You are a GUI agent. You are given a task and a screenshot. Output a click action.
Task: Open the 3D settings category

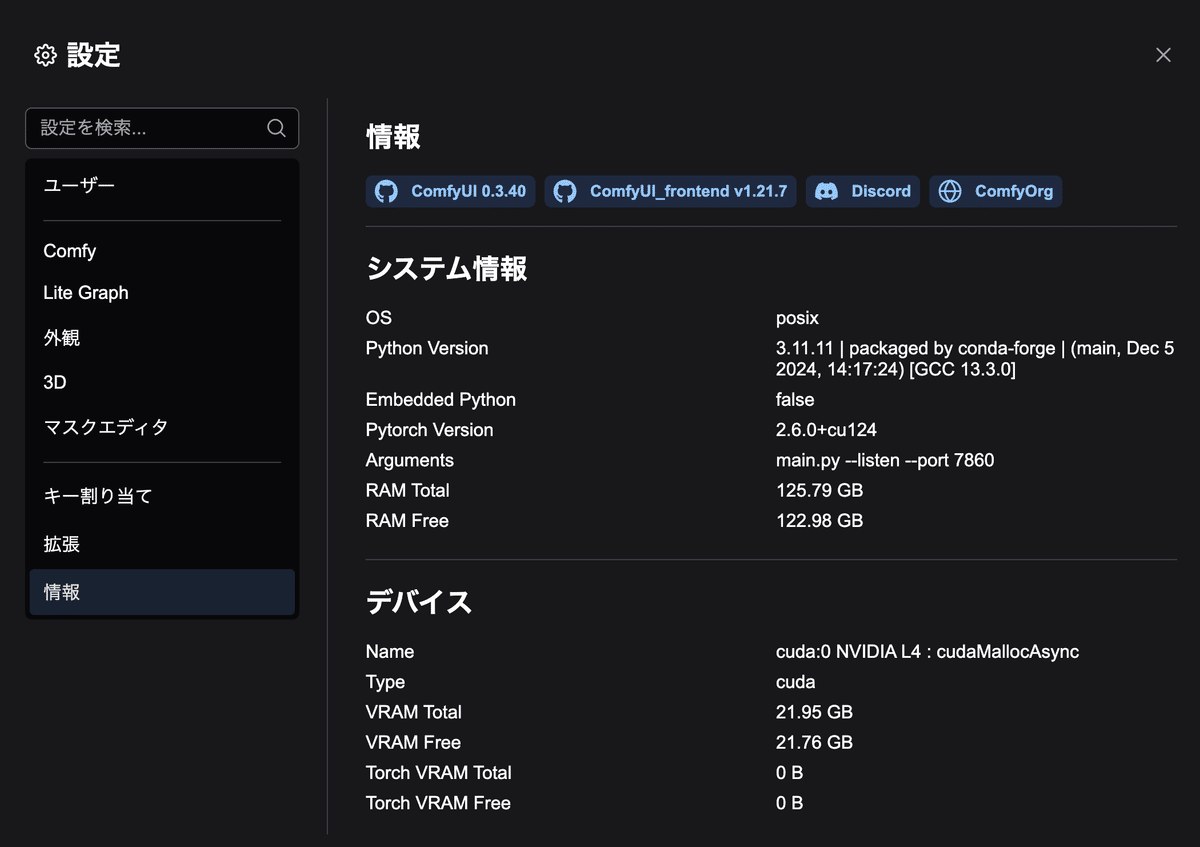(162, 382)
